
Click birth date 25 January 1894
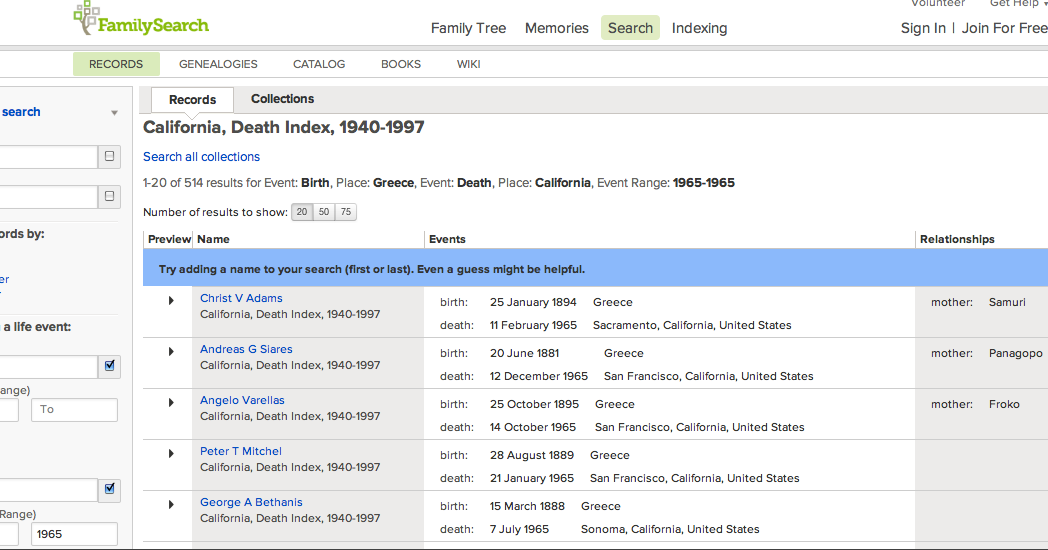pyautogui.click(x=533, y=302)
